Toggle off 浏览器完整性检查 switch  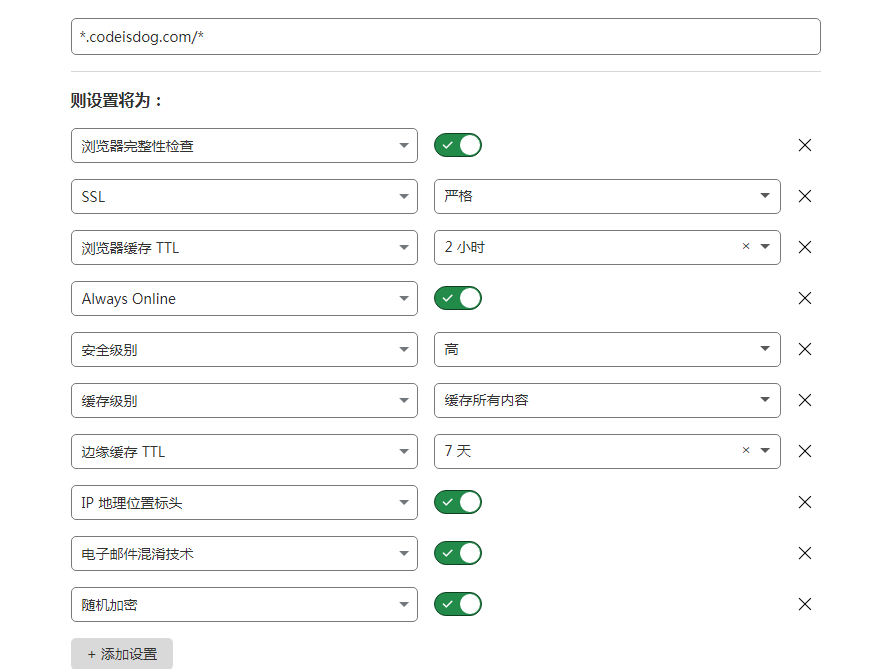[458, 145]
